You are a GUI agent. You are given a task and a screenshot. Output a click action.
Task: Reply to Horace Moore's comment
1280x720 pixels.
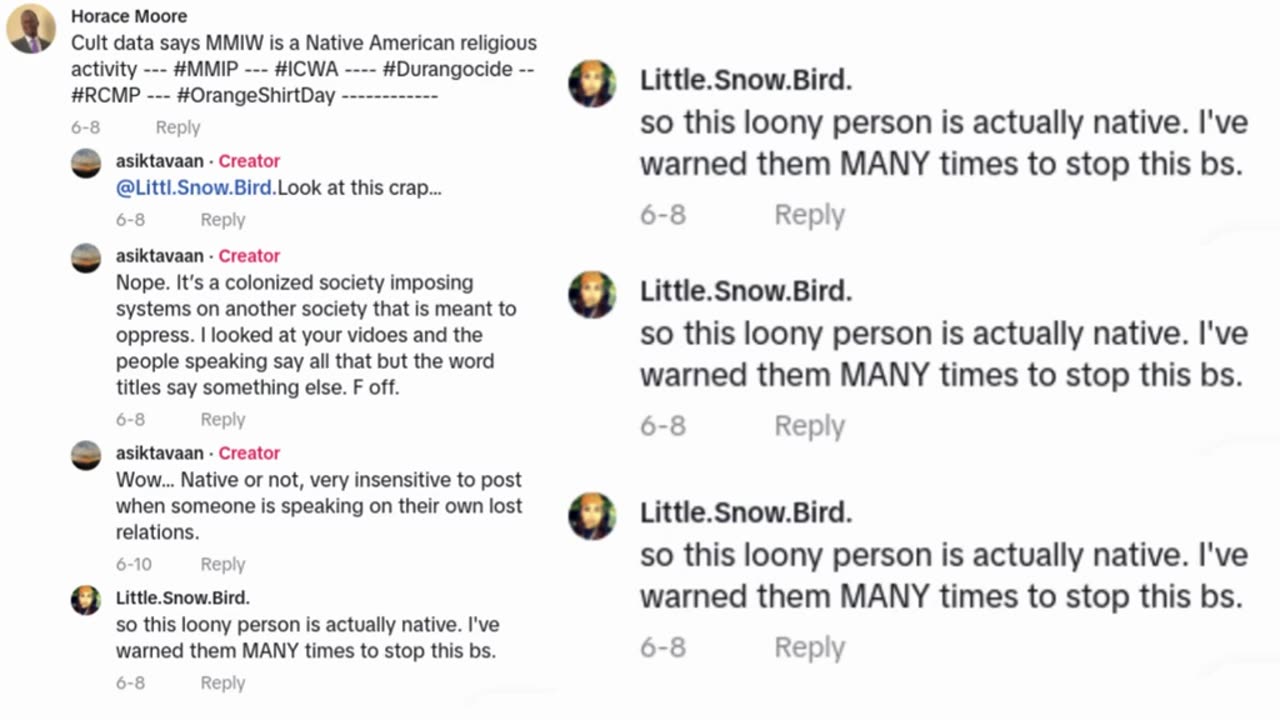click(178, 127)
